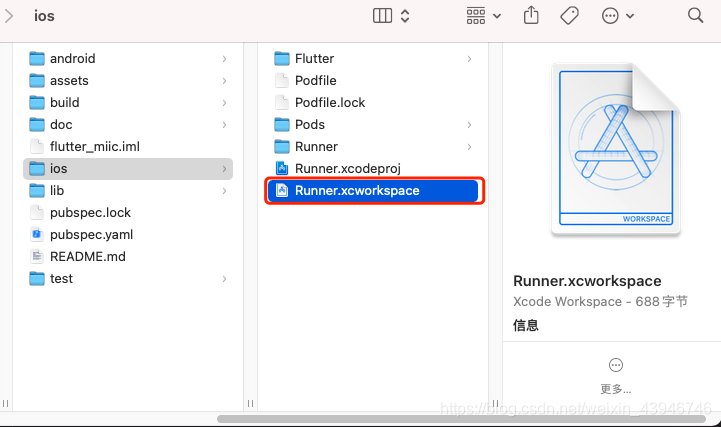721x427 pixels.
Task: Expand the doc folder chevron
Action: coord(224,125)
